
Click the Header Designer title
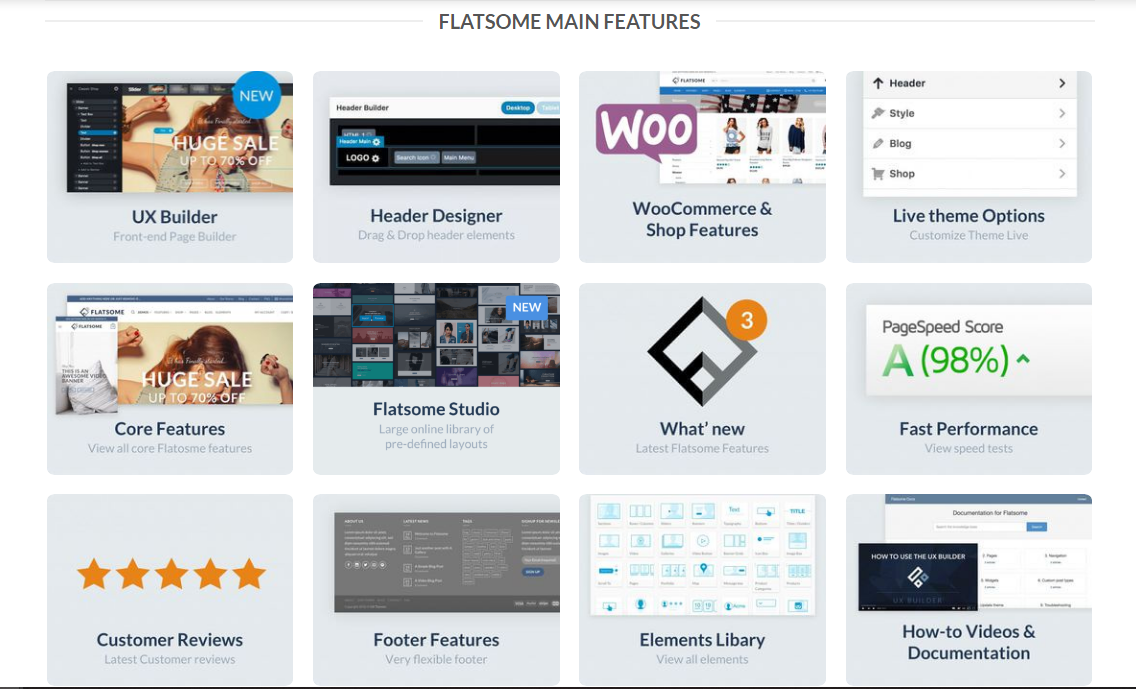click(x=436, y=216)
